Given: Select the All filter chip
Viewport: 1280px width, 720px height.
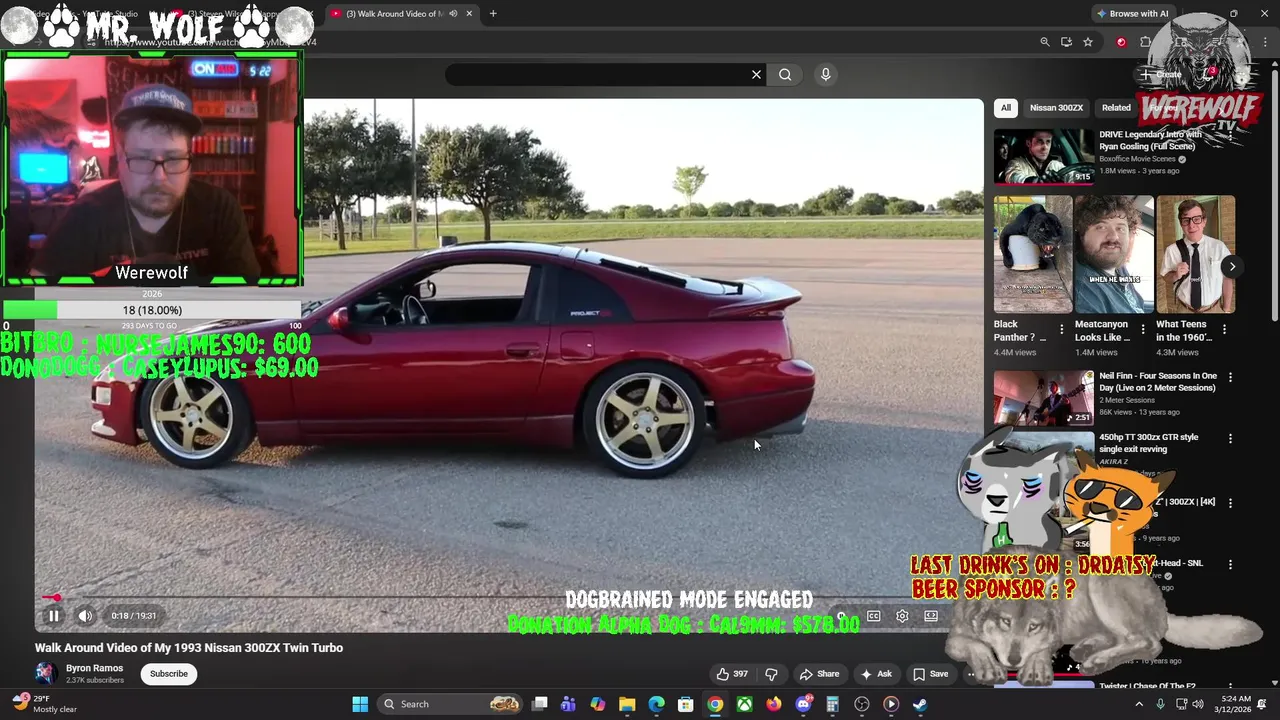Looking at the screenshot, I should click(x=1006, y=108).
